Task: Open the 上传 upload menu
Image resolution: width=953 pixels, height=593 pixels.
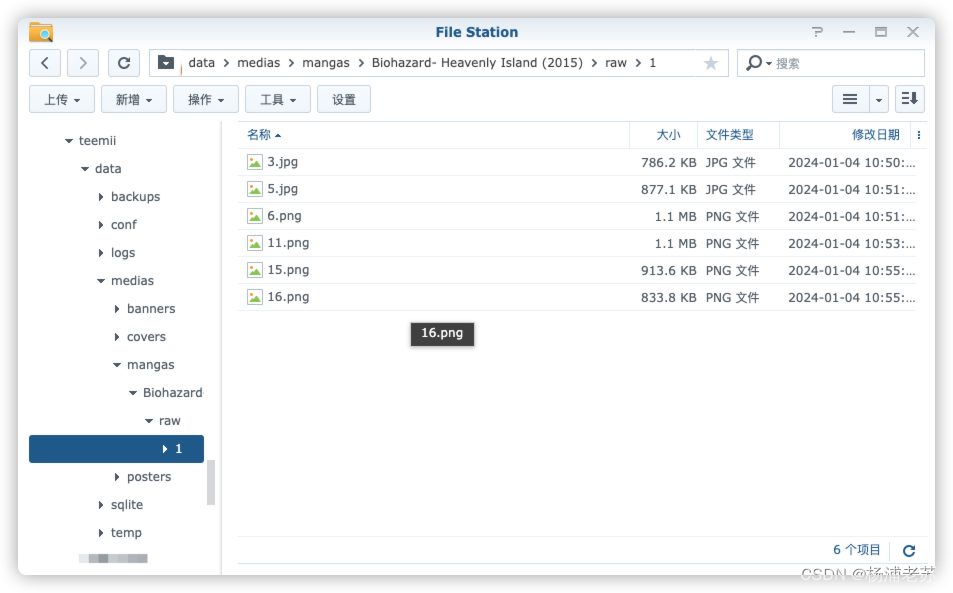Action: [62, 99]
